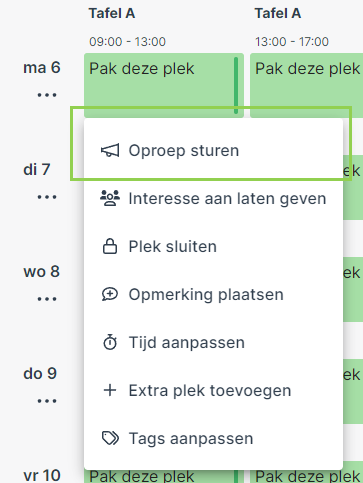Click the people icon beside Interesse aan laten geven
Image resolution: width=363 pixels, height=483 pixels.
[110, 198]
